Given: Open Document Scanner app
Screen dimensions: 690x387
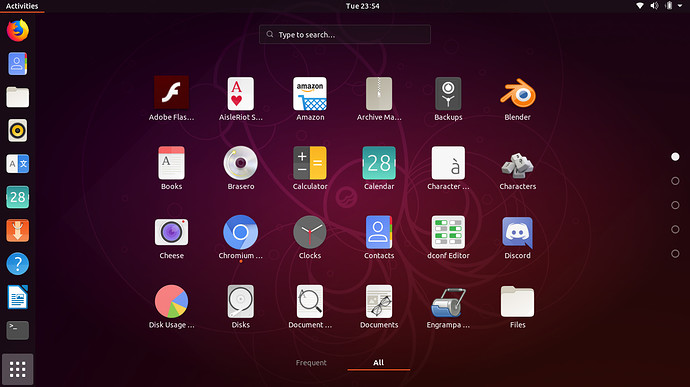Looking at the screenshot, I should [x=310, y=301].
